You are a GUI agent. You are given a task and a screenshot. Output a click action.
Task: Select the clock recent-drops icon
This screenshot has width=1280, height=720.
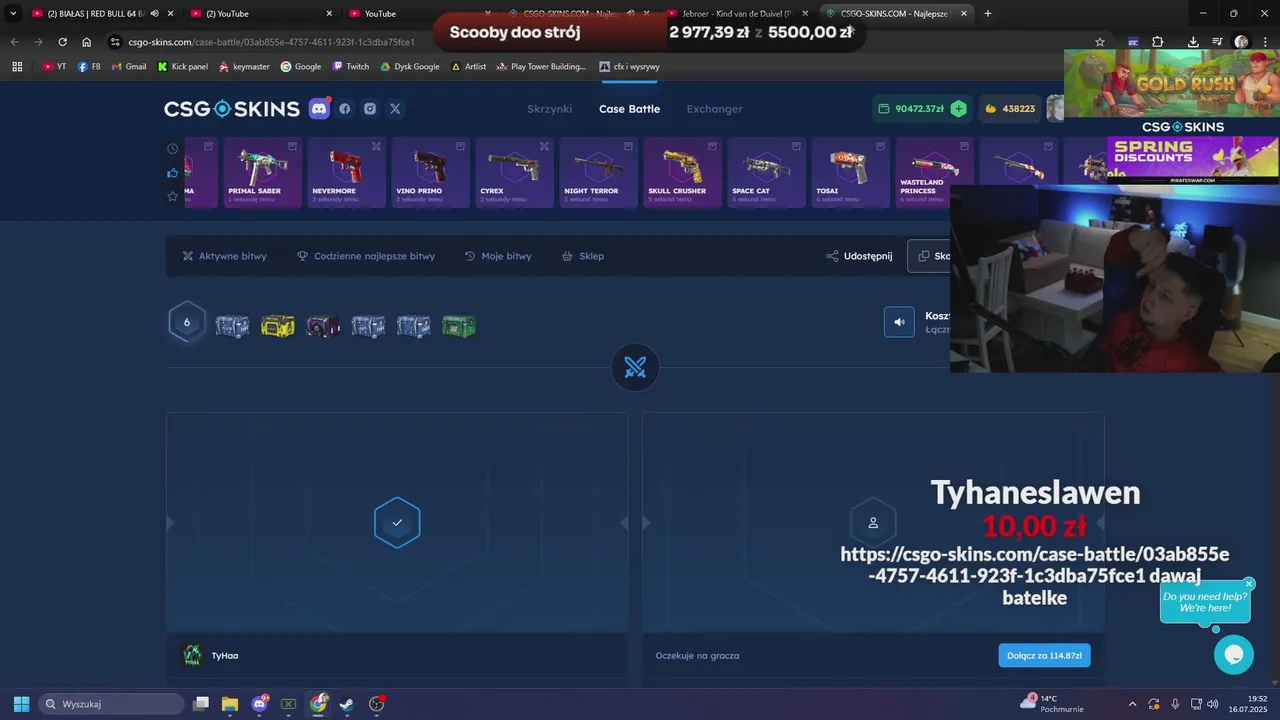(x=173, y=149)
